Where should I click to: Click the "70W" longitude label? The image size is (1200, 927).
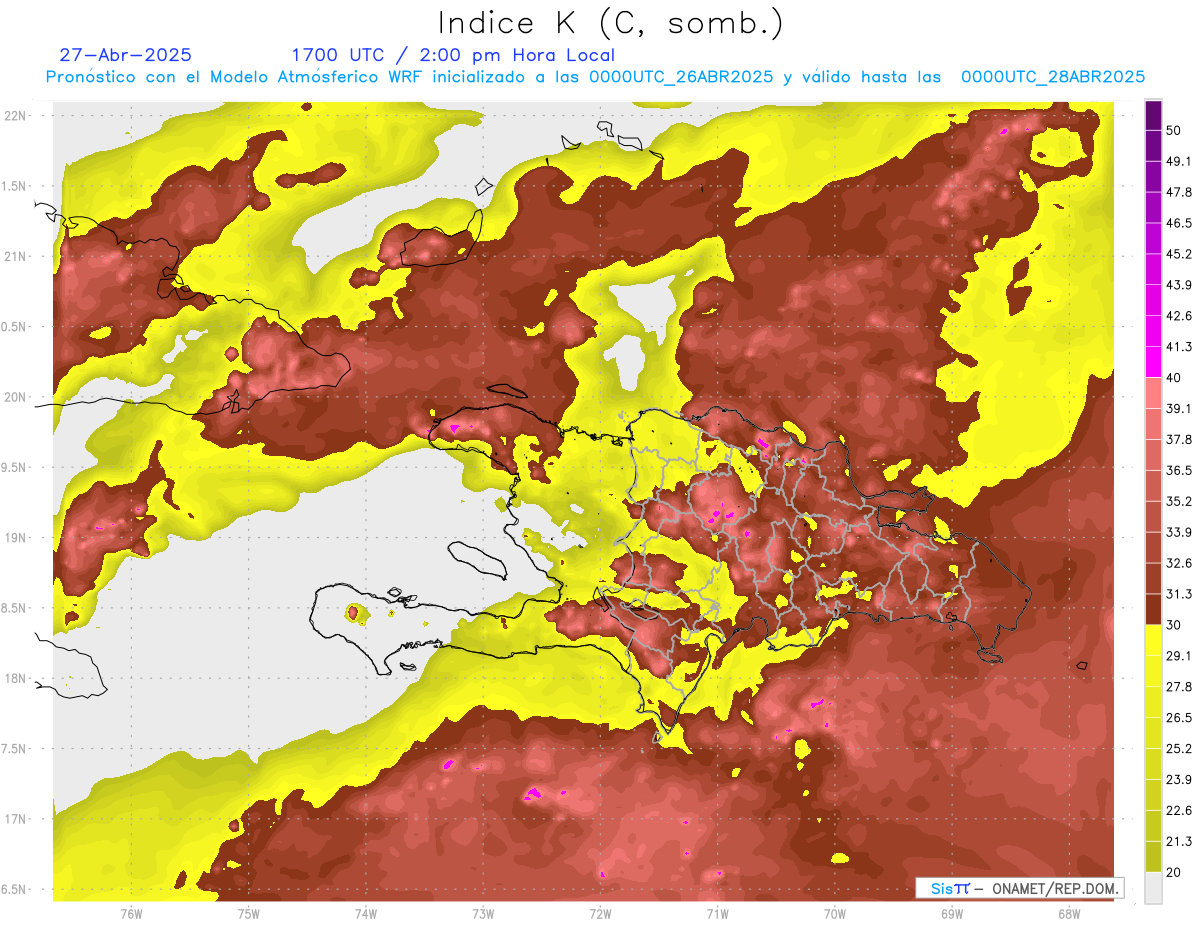pyautogui.click(x=834, y=913)
